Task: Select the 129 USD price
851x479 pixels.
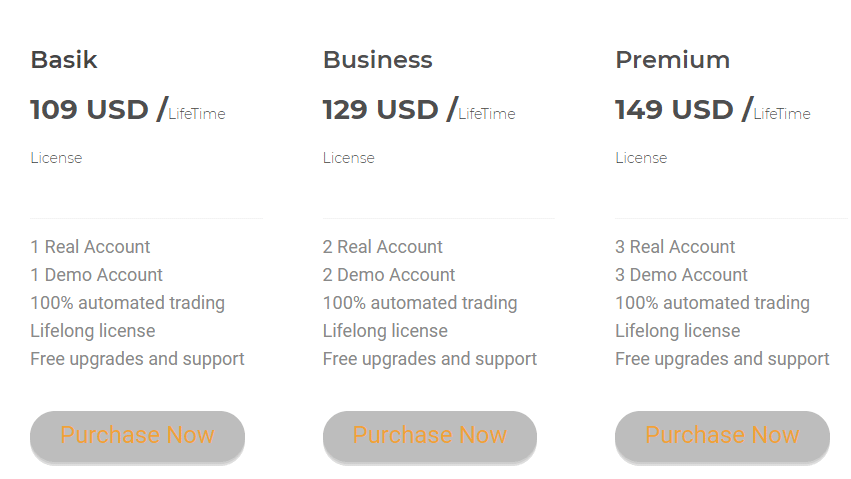Action: tap(382, 109)
